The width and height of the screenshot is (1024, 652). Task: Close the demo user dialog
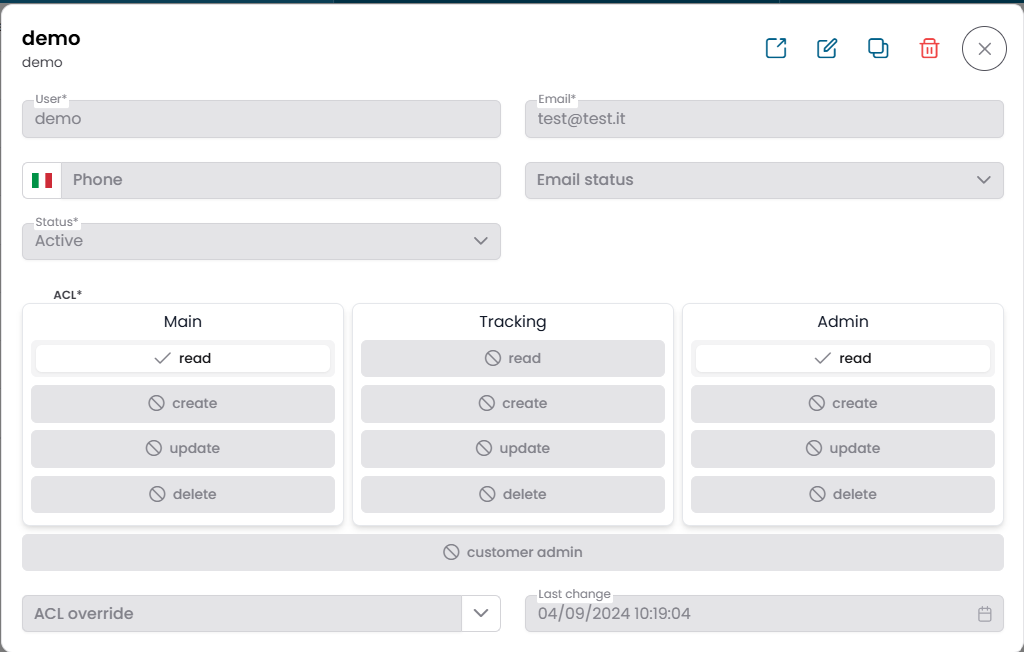[x=984, y=48]
